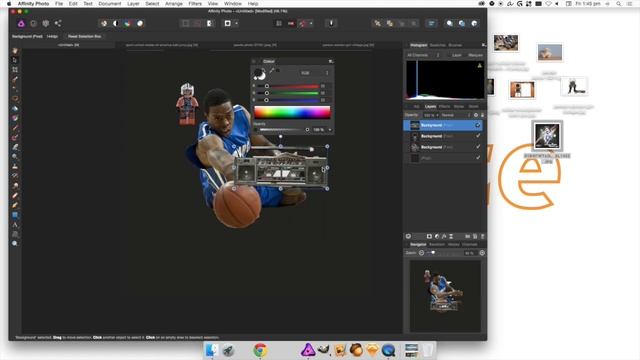Select the Gradient tool
Viewport: 640px width, 360px height.
pyautogui.click(x=15, y=118)
